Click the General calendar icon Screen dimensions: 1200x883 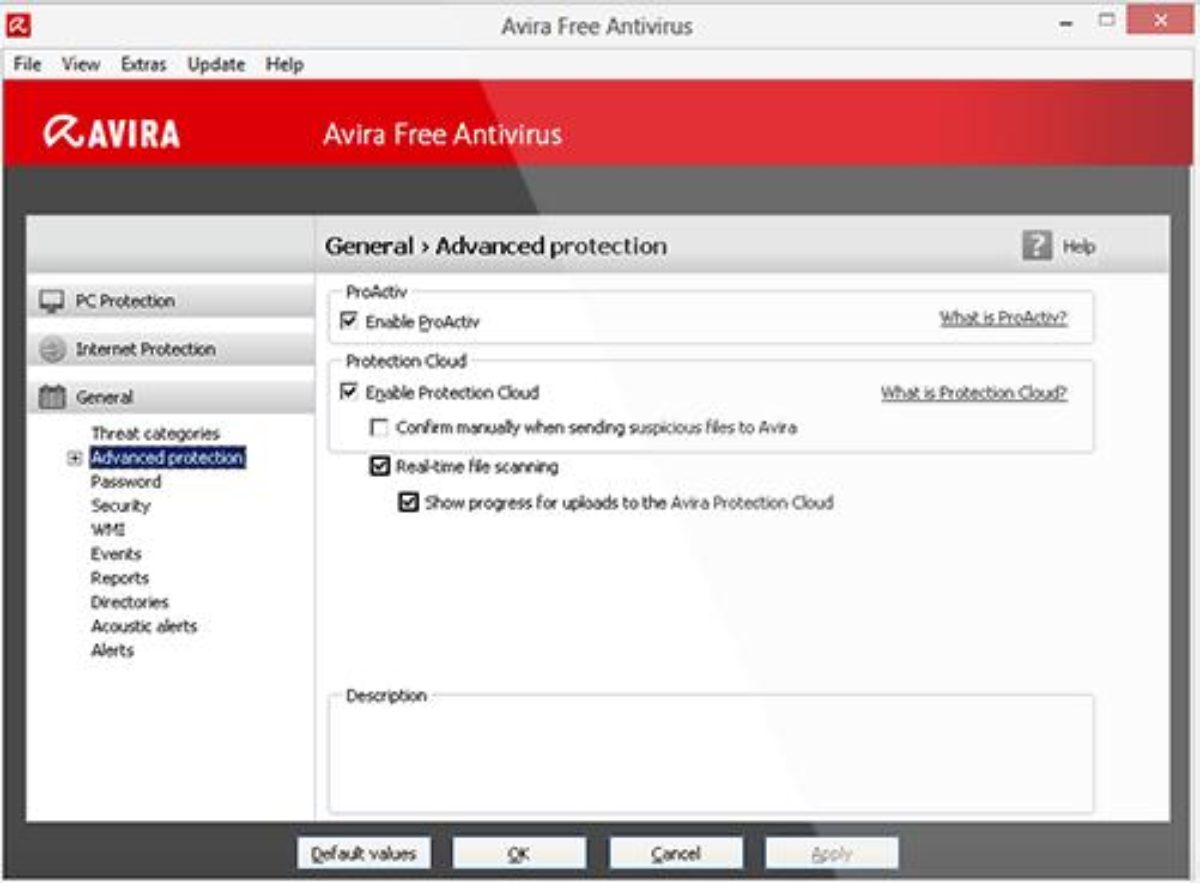click(52, 398)
